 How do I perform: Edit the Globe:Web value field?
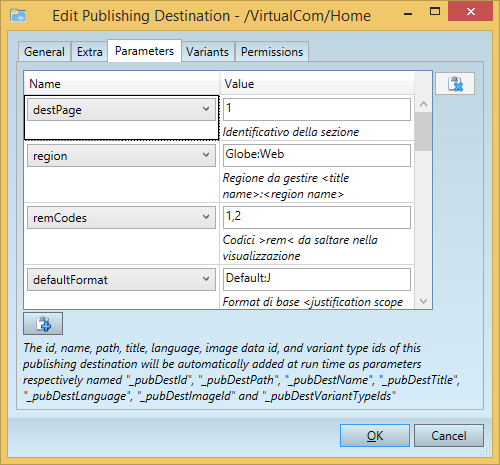(x=317, y=155)
